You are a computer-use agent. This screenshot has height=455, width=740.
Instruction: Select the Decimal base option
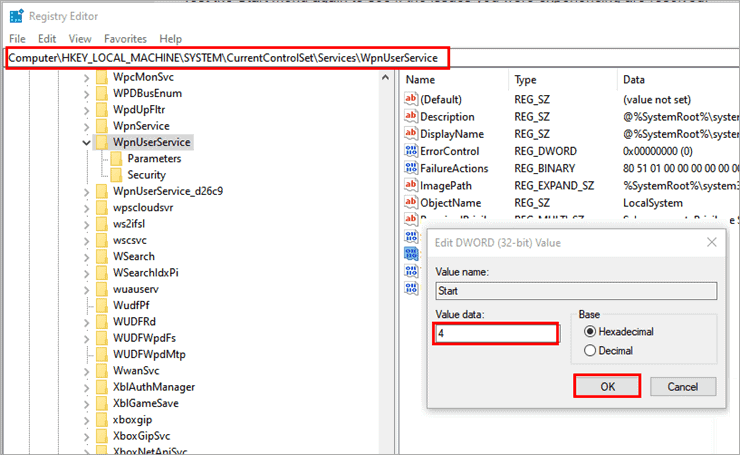pos(590,351)
